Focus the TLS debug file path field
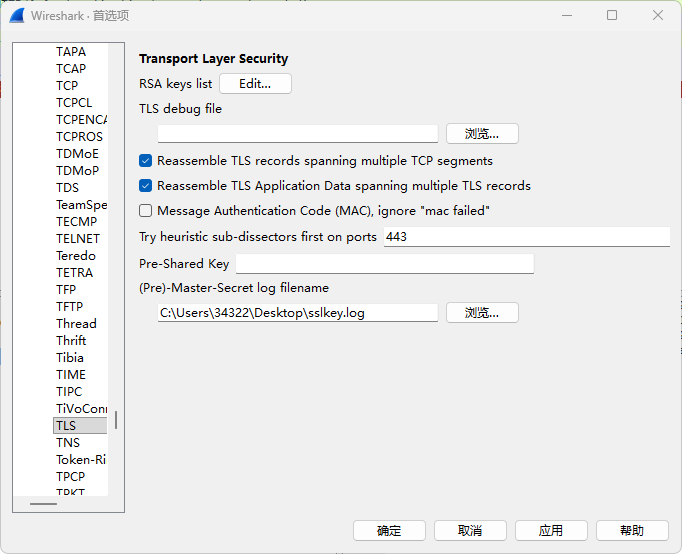This screenshot has width=682, height=554. pos(298,133)
